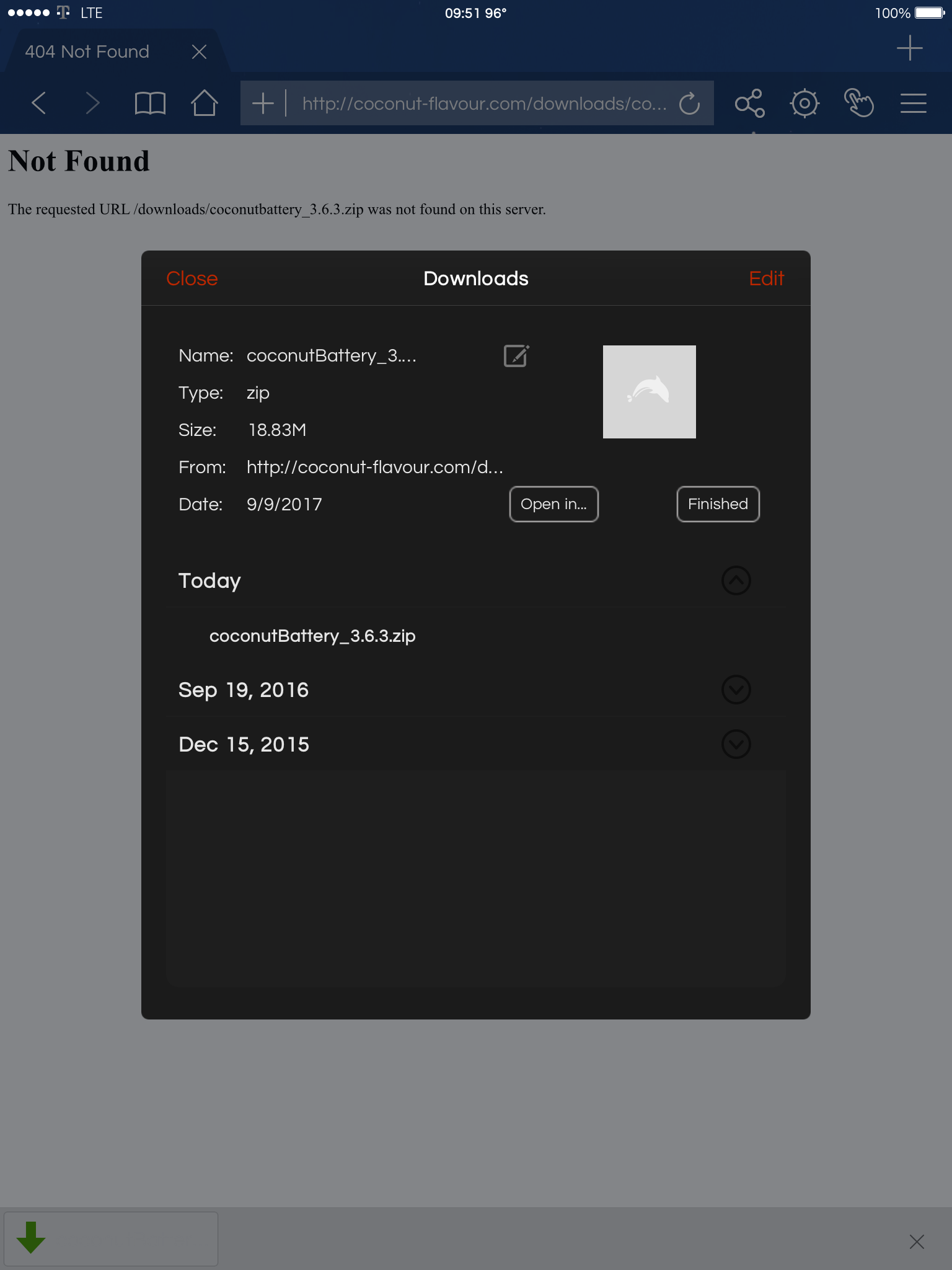The width and height of the screenshot is (952, 1270).
Task: Tap the dolphin file thumbnail
Action: [650, 392]
